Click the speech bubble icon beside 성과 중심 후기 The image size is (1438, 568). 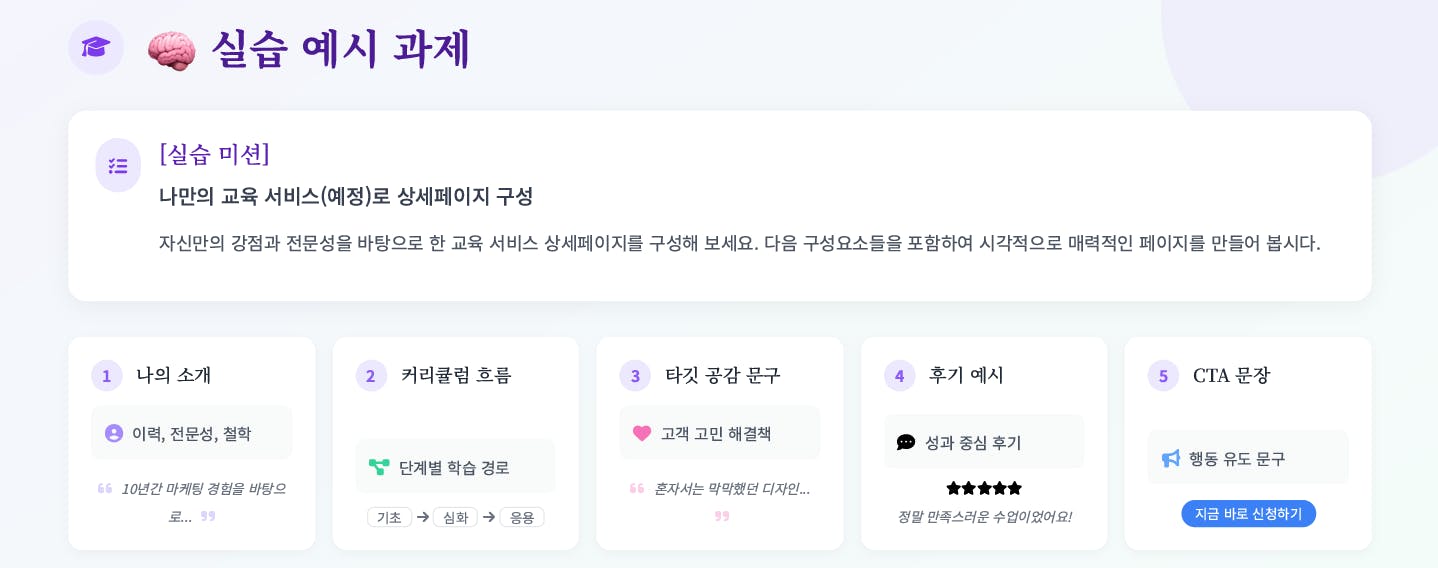[x=906, y=442]
